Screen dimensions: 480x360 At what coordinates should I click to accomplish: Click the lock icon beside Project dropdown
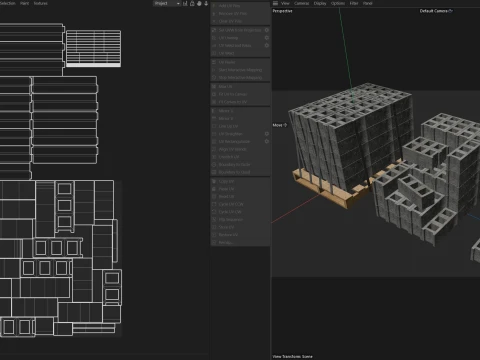point(192,3)
